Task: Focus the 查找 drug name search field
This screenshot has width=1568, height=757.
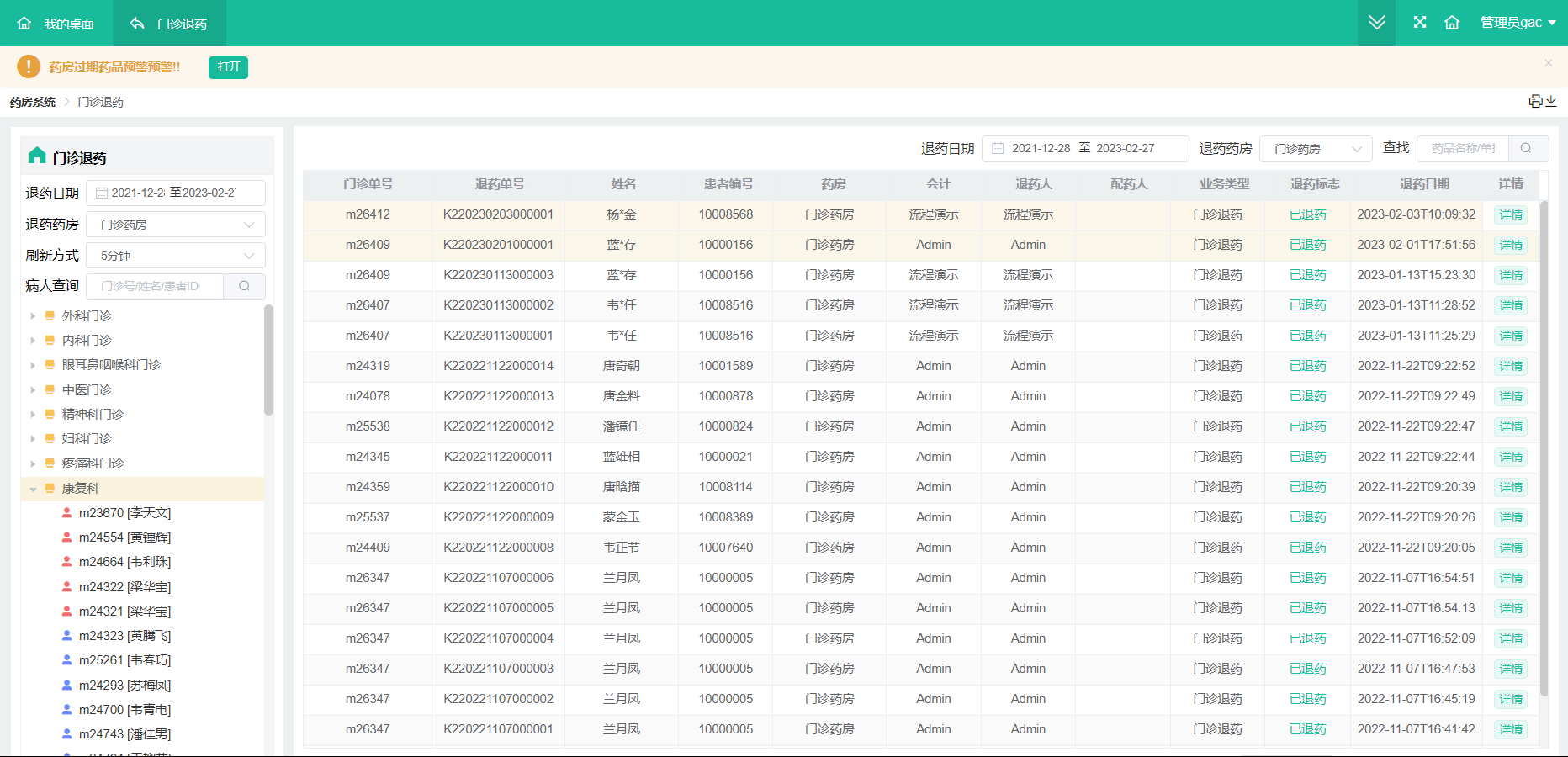Action: click(x=1463, y=148)
